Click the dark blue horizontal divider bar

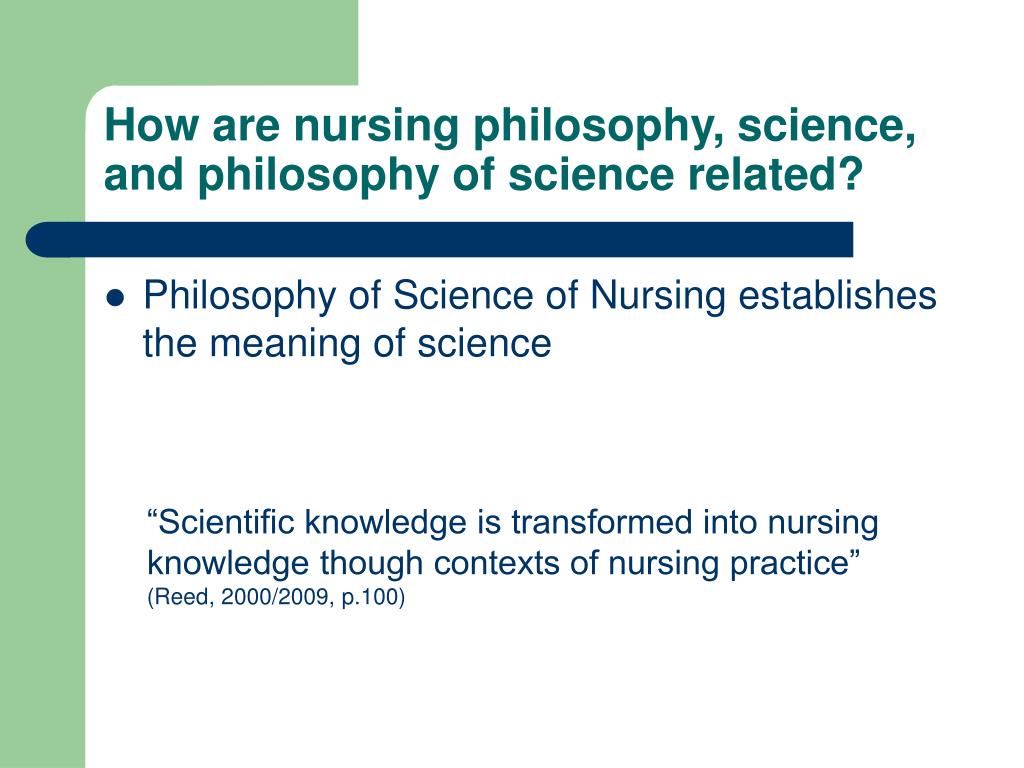click(440, 240)
